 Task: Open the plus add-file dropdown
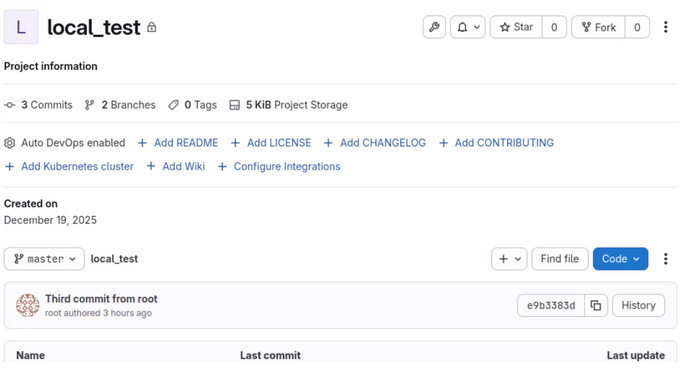[x=509, y=259]
